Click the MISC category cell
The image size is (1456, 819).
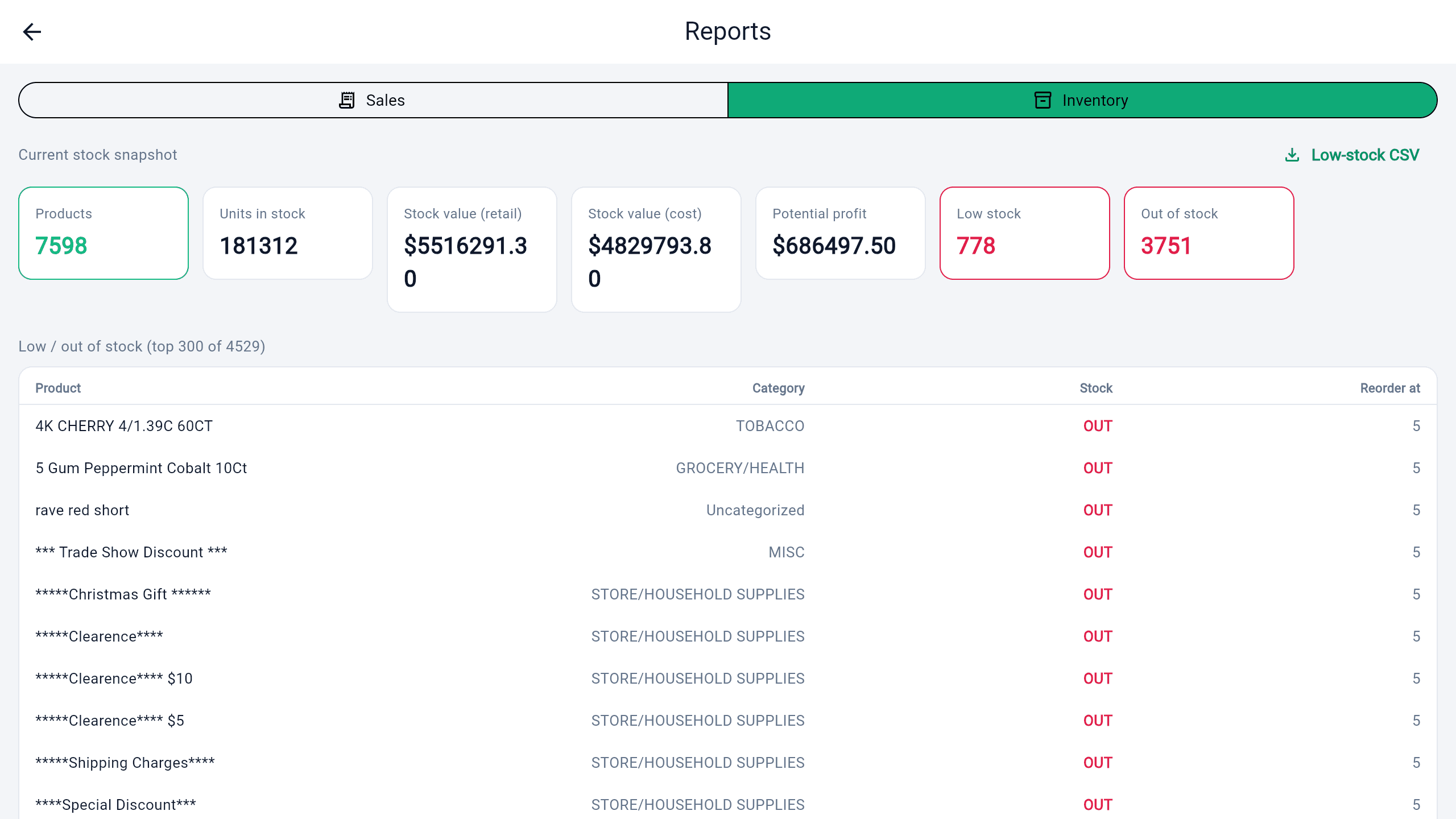787,552
